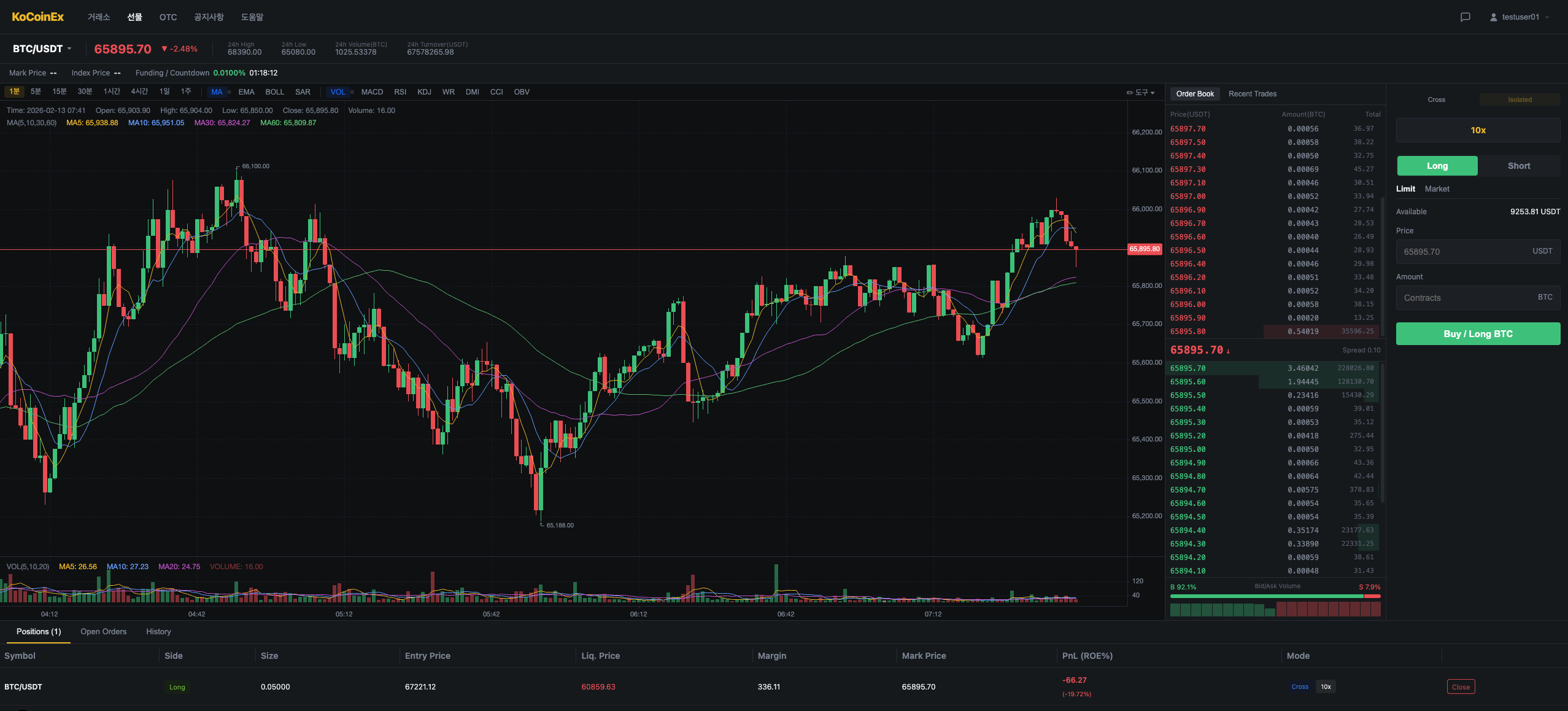This screenshot has height=711, width=1568.
Task: Click the red price-change down arrow
Action: [164, 49]
